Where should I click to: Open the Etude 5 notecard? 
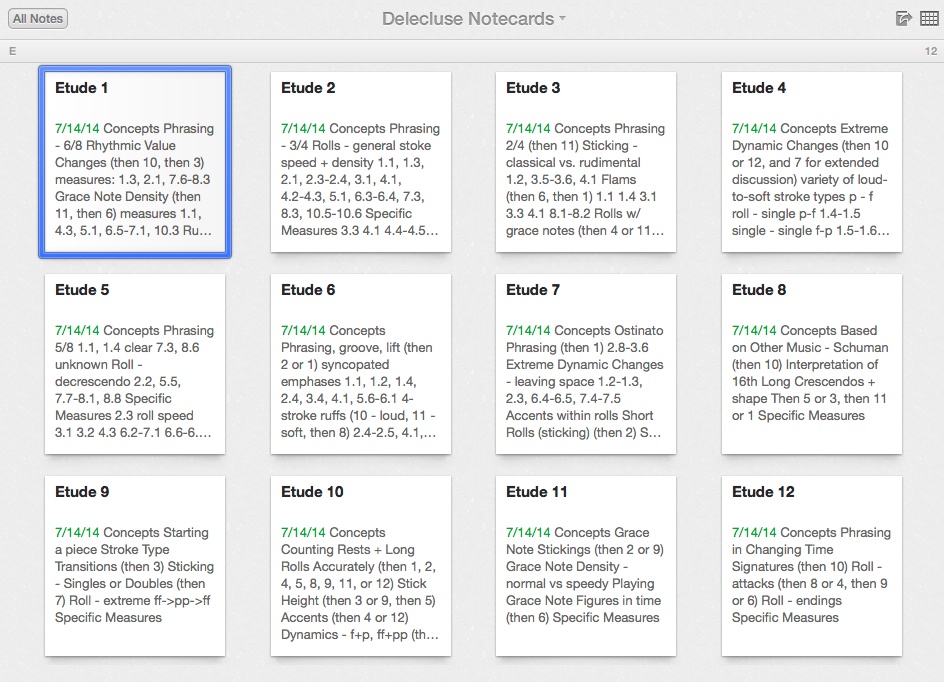pyautogui.click(x=135, y=364)
